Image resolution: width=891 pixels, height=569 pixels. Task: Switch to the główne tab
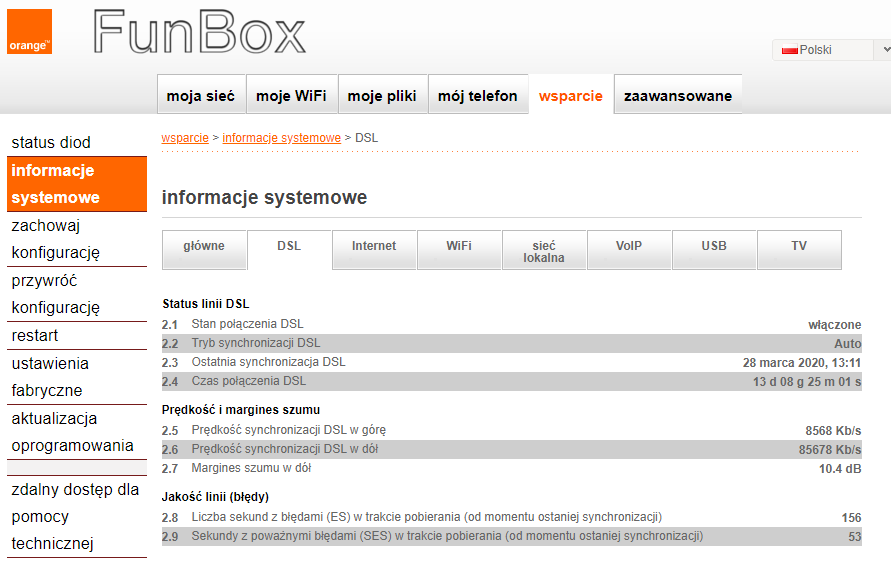[x=204, y=247]
